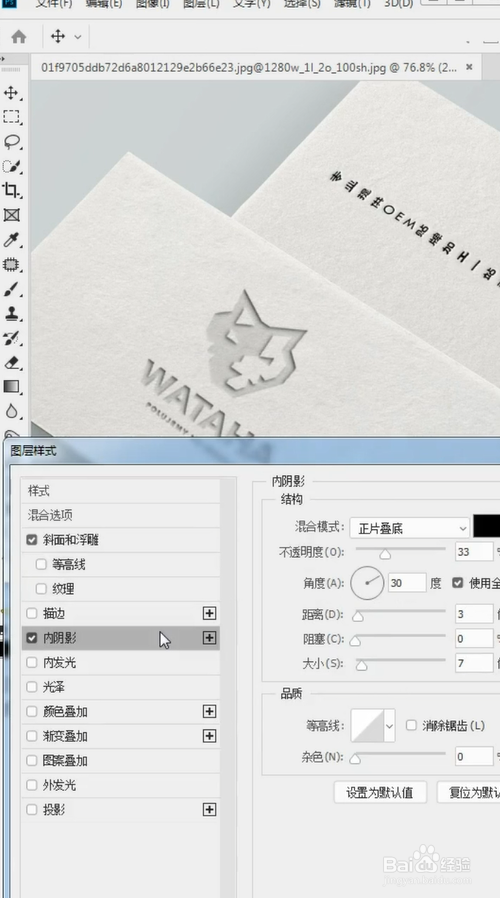This screenshot has height=898, width=500.
Task: Open the 文字 menu
Action: pos(251,3)
